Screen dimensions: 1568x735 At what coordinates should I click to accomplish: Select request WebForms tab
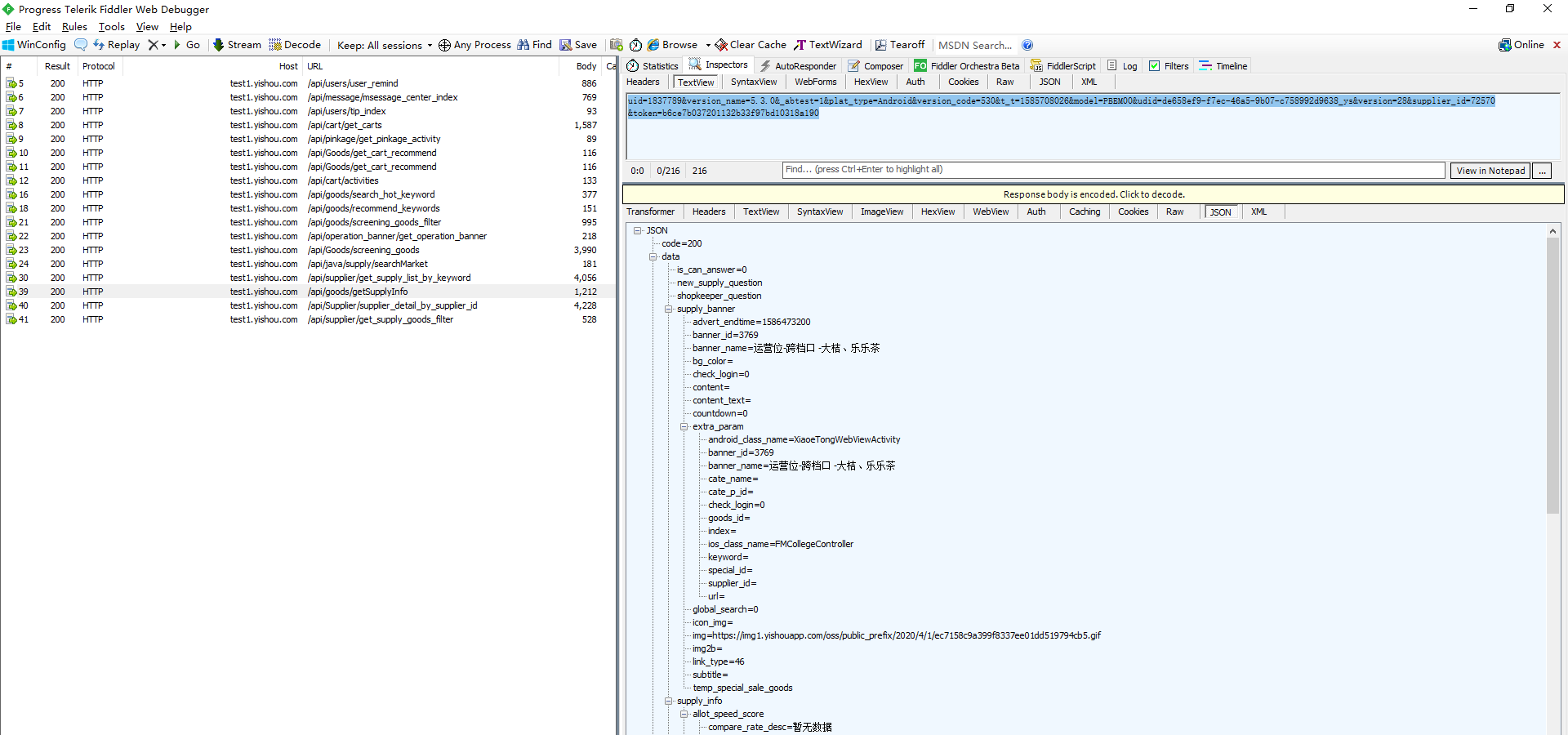[816, 82]
